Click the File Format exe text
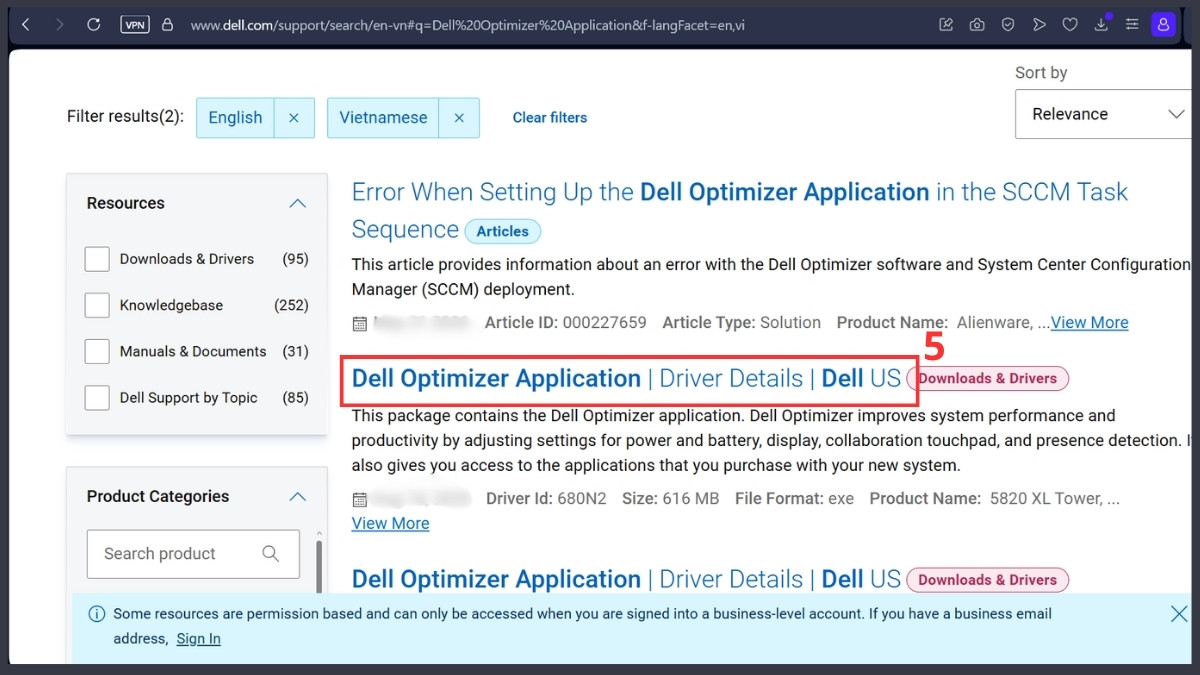This screenshot has height=675, width=1200. pos(795,498)
